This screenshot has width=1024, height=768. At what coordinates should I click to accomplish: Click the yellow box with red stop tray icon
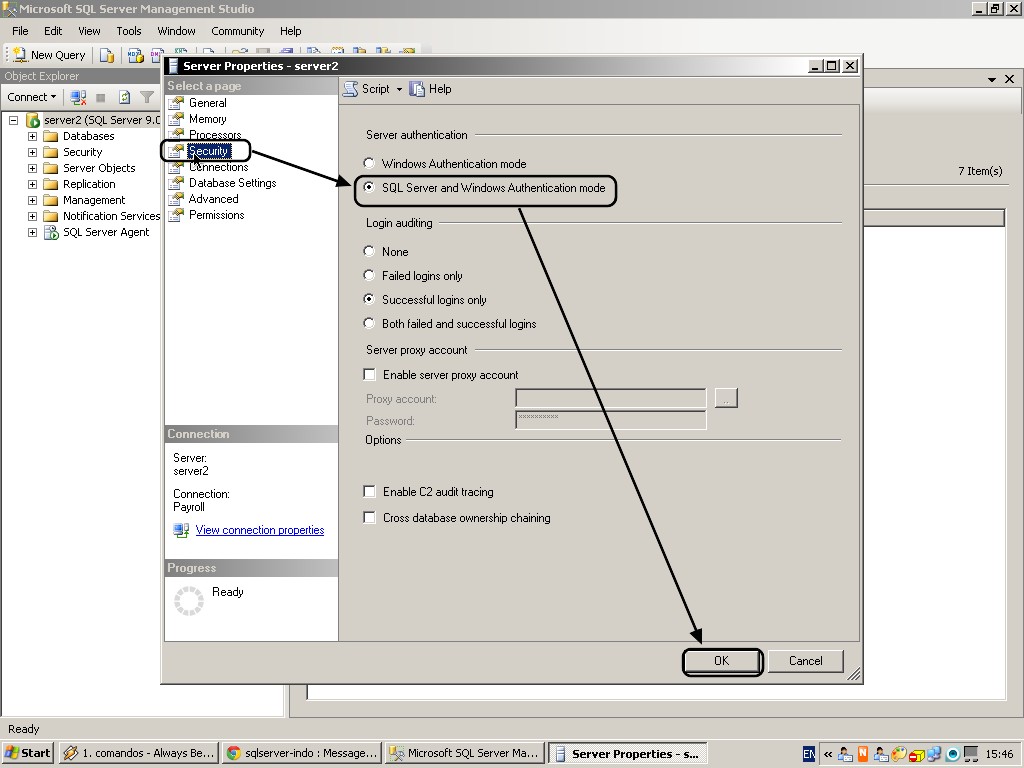coord(916,756)
